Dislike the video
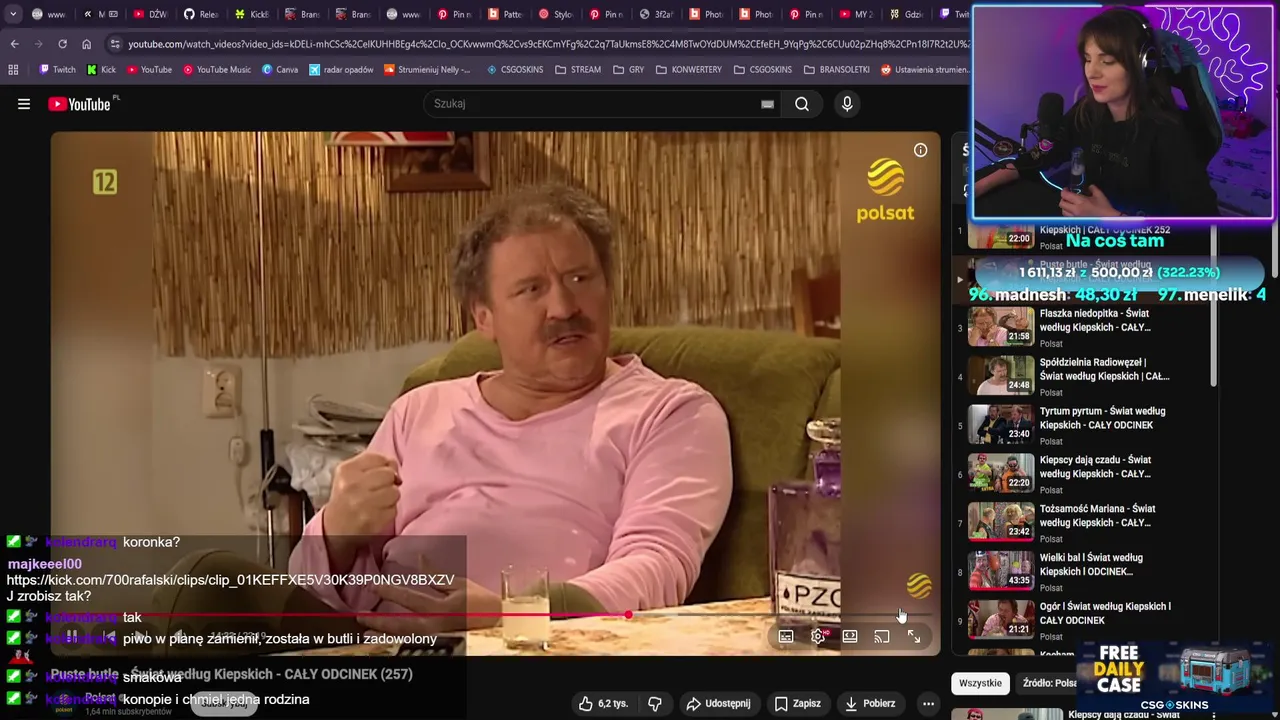This screenshot has height=720, width=1280. point(655,703)
